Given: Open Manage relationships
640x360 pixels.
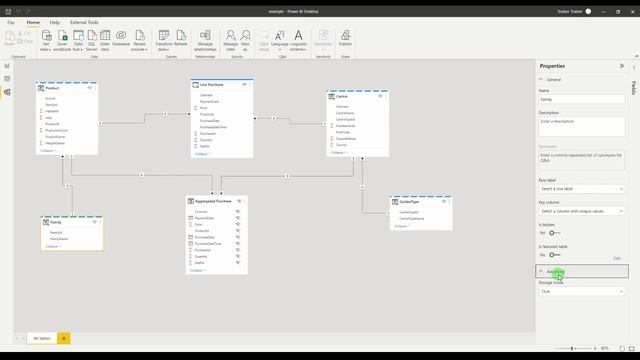Looking at the screenshot, I should [205, 41].
